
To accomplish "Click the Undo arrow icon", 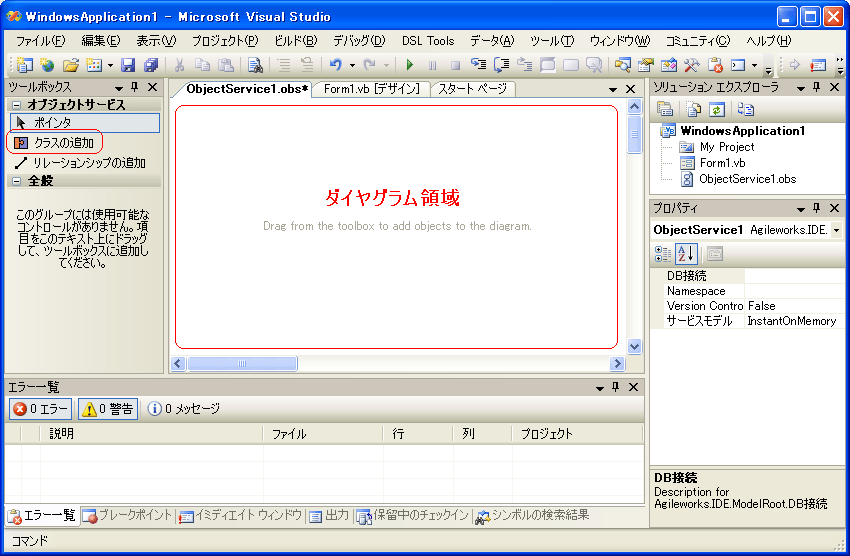I will point(336,65).
